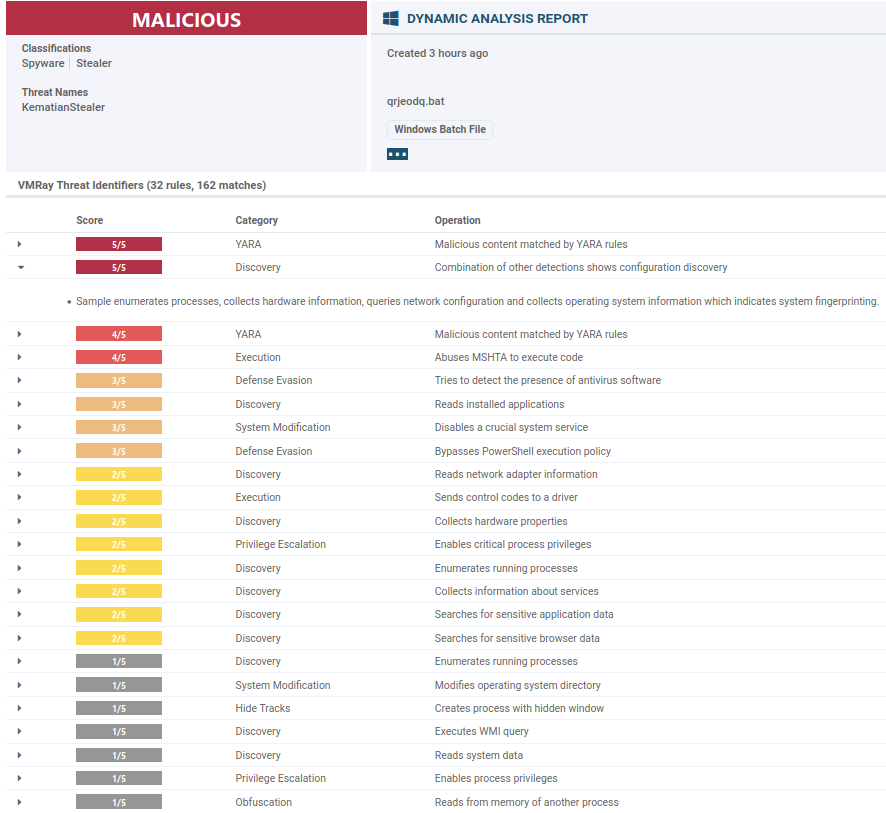This screenshot has height=813, width=886.
Task: Click the Searches for sensitive browser data text
Action: pos(517,638)
